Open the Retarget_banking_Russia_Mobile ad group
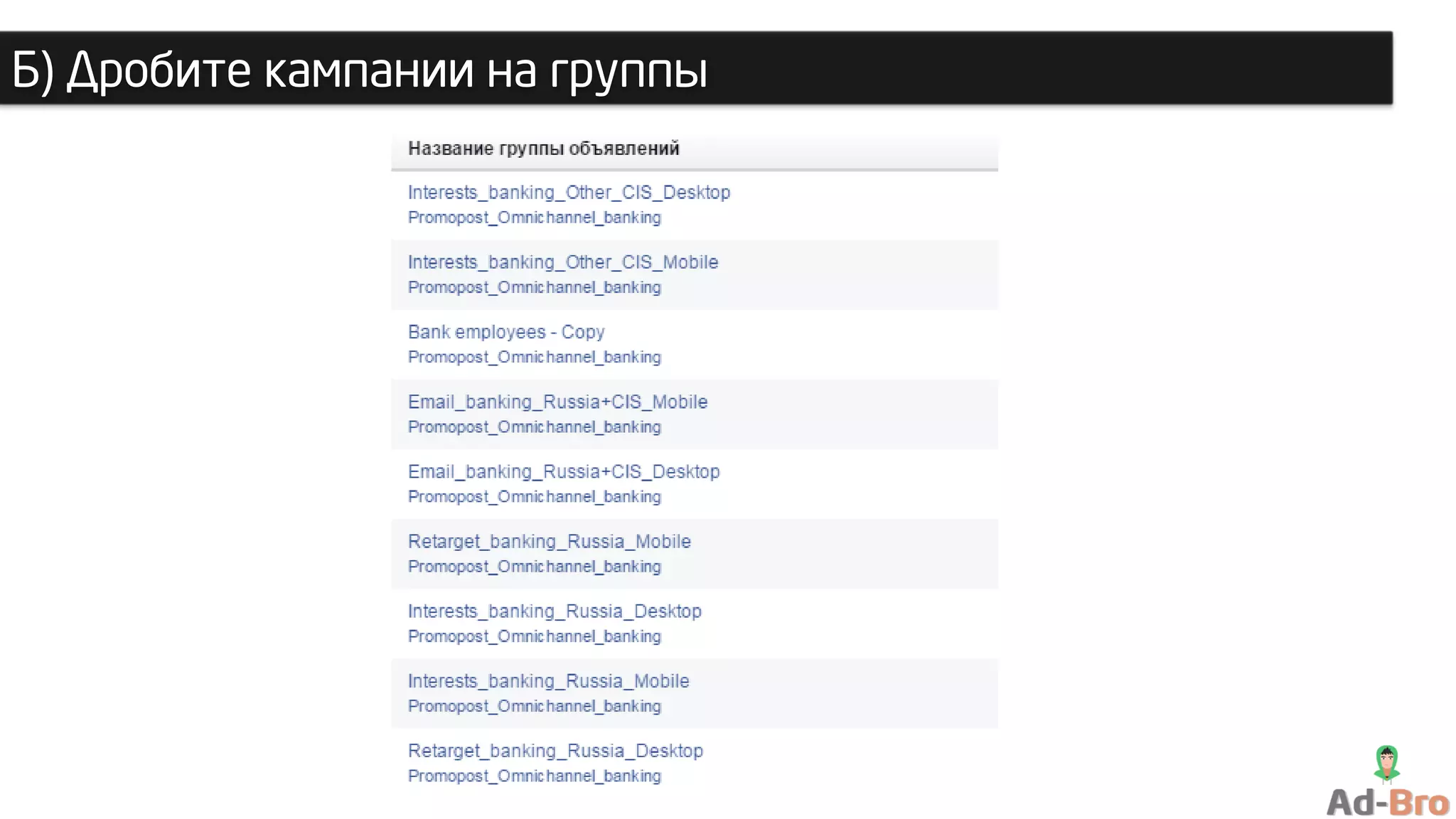This screenshot has height=819, width=1456. click(x=549, y=542)
